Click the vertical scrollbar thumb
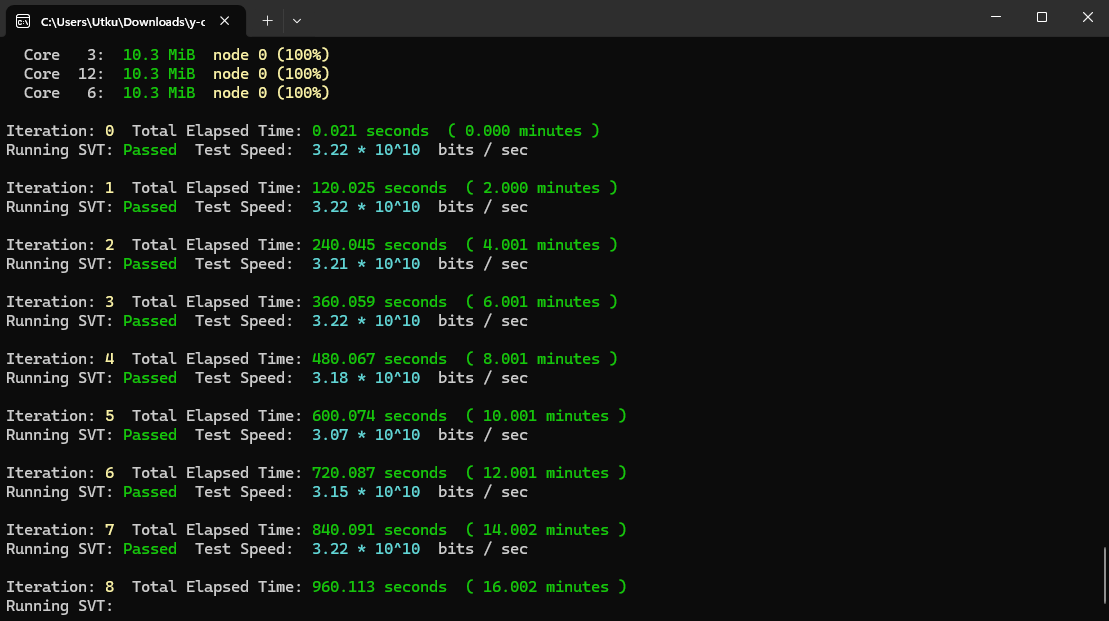The height and width of the screenshot is (621, 1109). (1105, 575)
